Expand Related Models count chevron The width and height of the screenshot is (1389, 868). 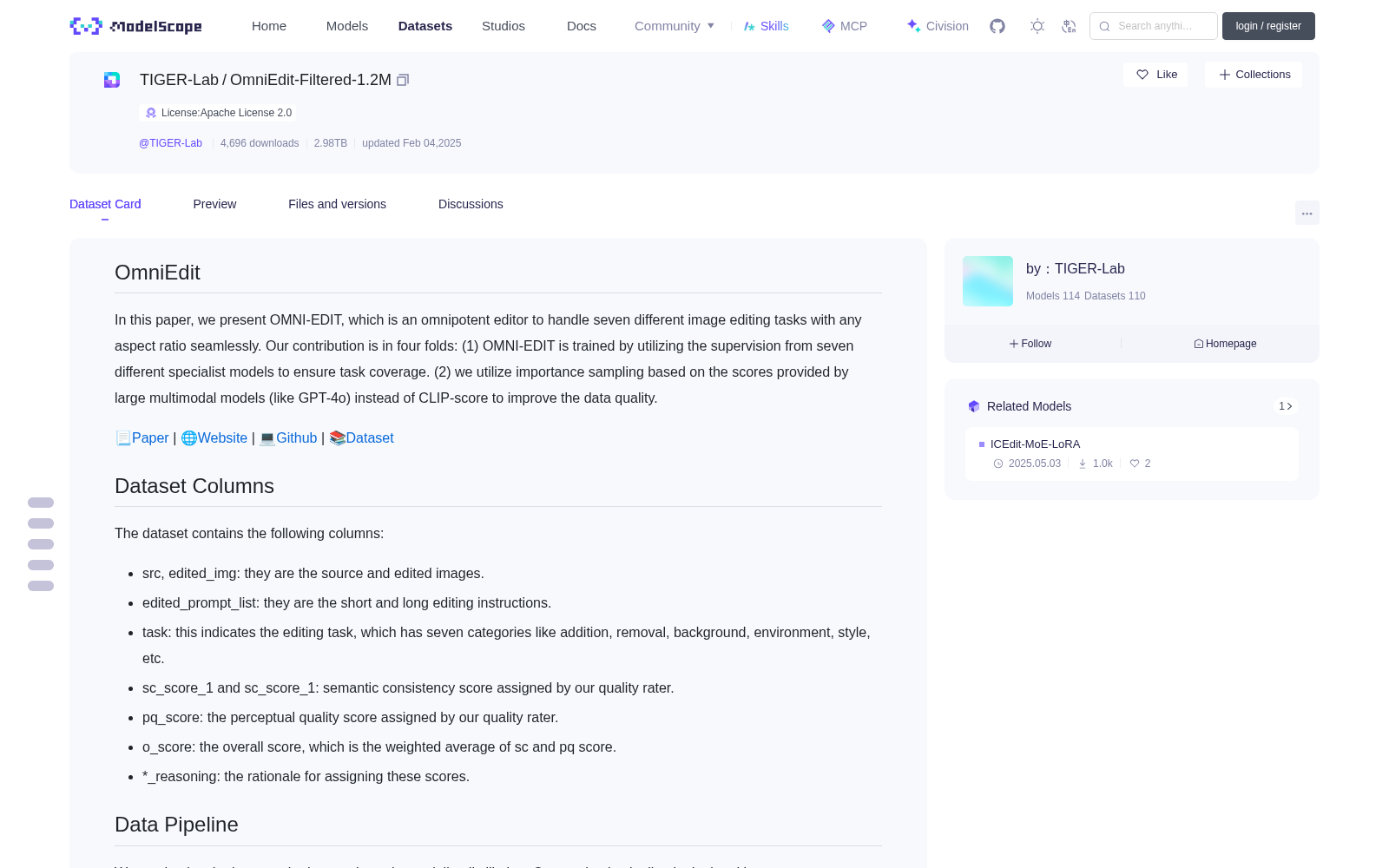point(1286,406)
